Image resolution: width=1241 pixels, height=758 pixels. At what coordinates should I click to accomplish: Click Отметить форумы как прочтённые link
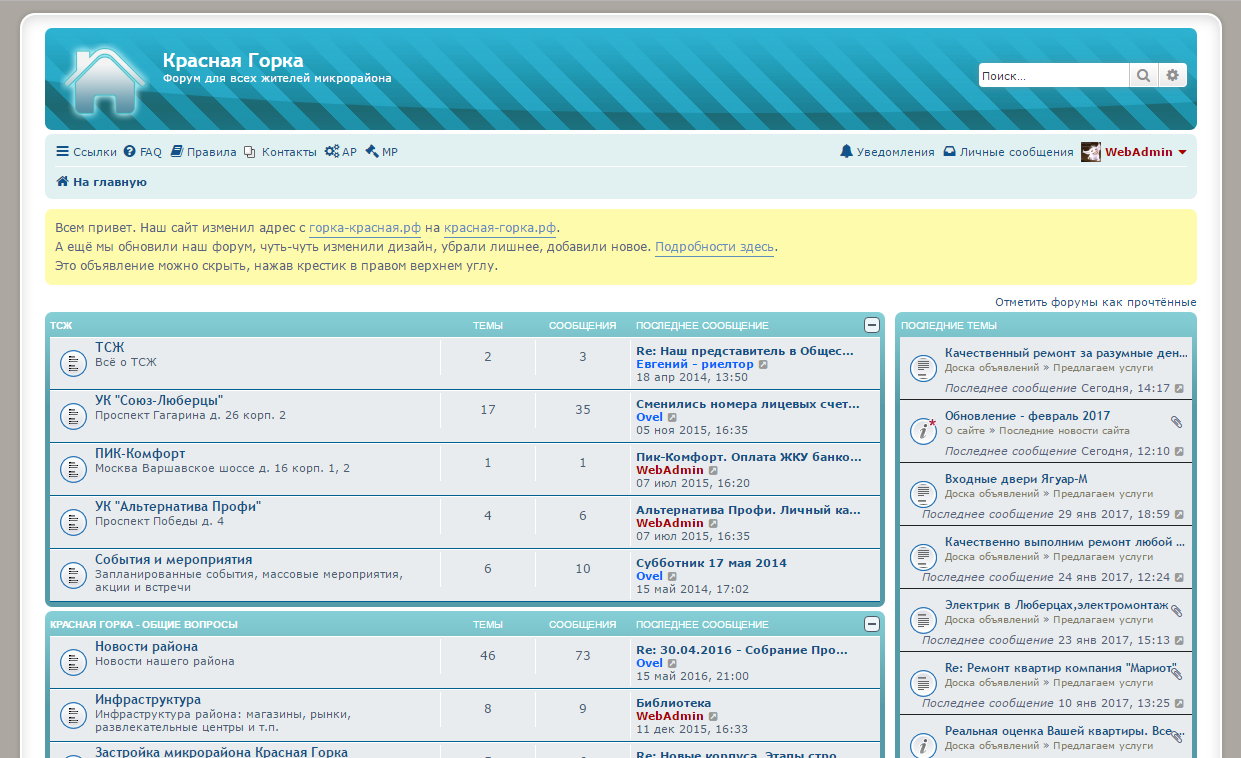click(x=1095, y=302)
